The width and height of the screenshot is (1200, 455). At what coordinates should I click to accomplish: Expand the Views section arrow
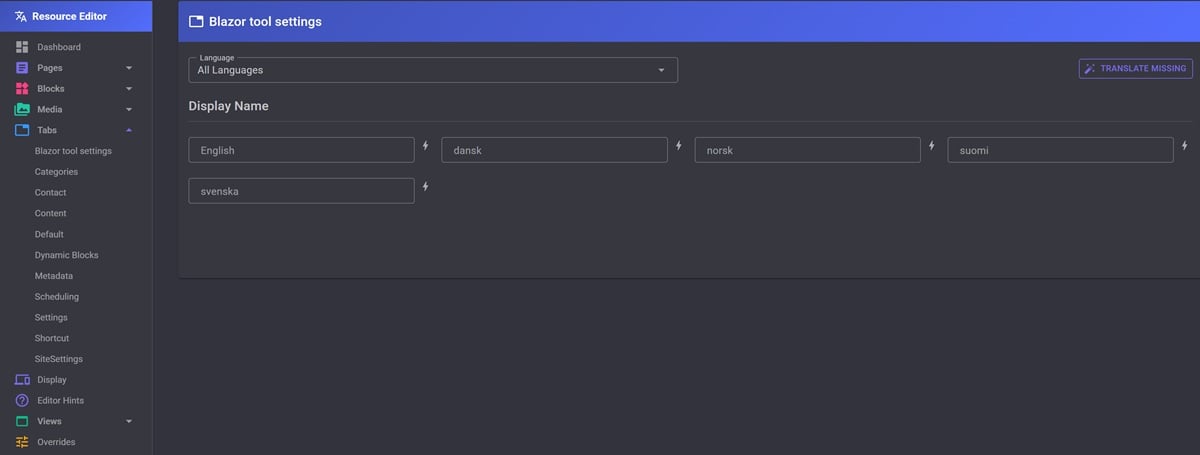[x=129, y=422]
